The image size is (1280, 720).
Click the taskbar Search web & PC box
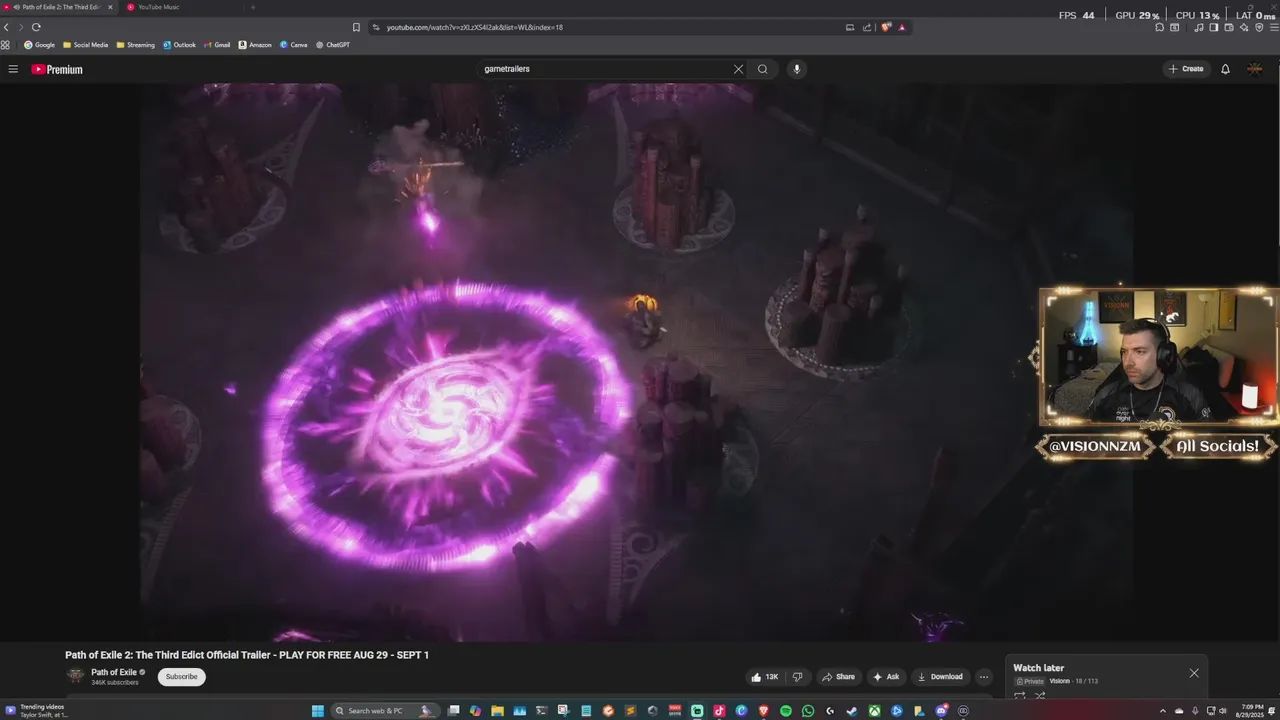[385, 711]
